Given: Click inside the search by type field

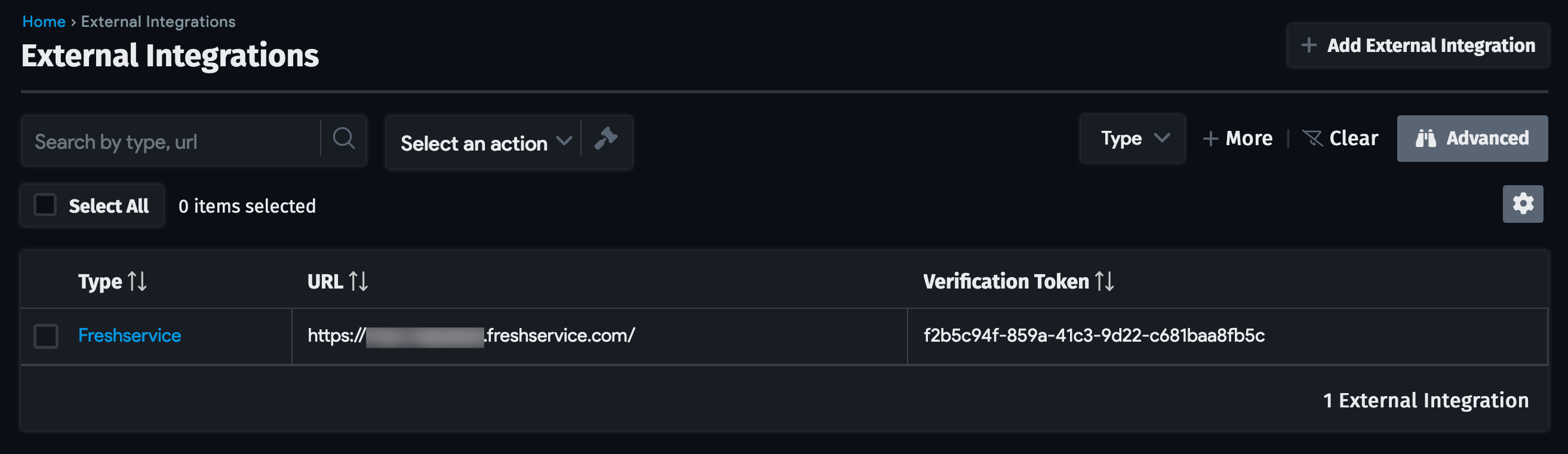Looking at the screenshot, I should click(170, 140).
